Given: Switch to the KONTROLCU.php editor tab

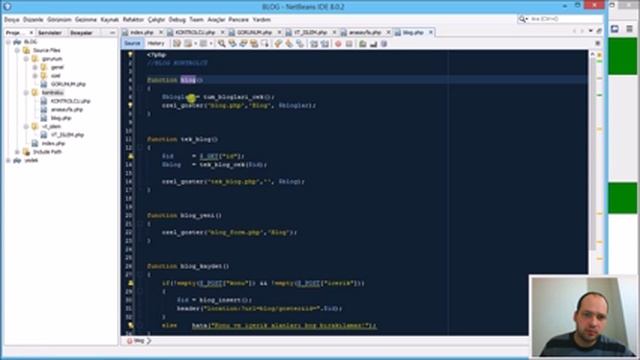Looking at the screenshot, I should (196, 32).
